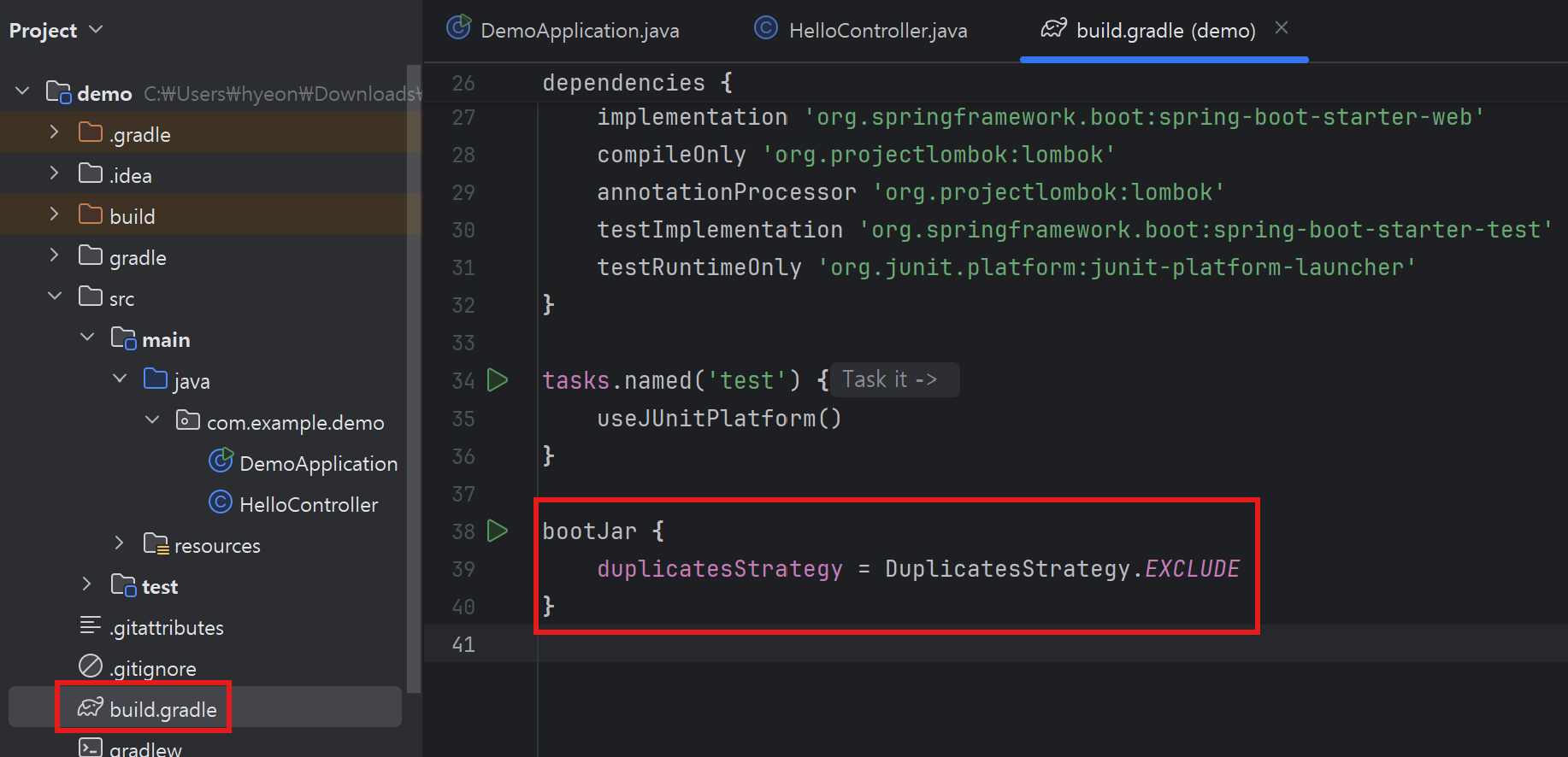
Task: Click the project path text beside demo
Action: coord(282,93)
